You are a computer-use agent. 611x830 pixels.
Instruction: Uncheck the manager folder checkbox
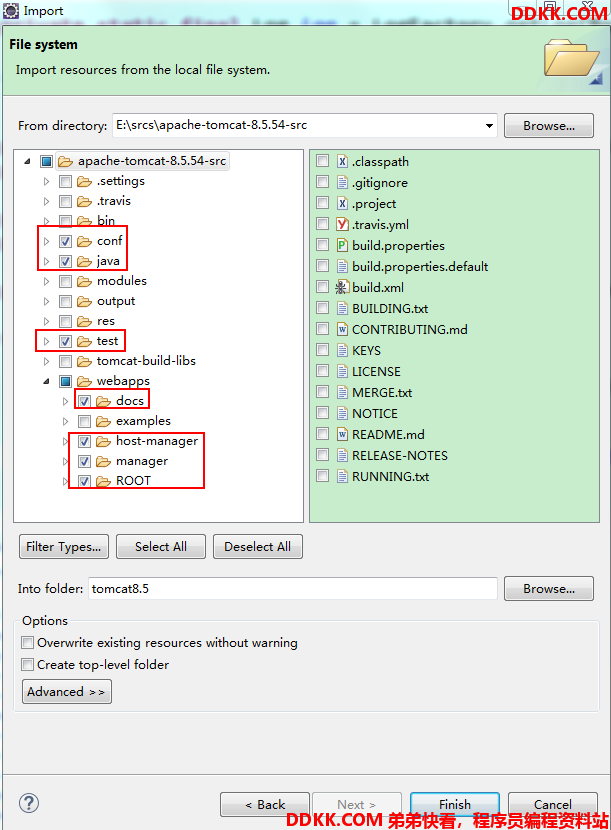(84, 462)
